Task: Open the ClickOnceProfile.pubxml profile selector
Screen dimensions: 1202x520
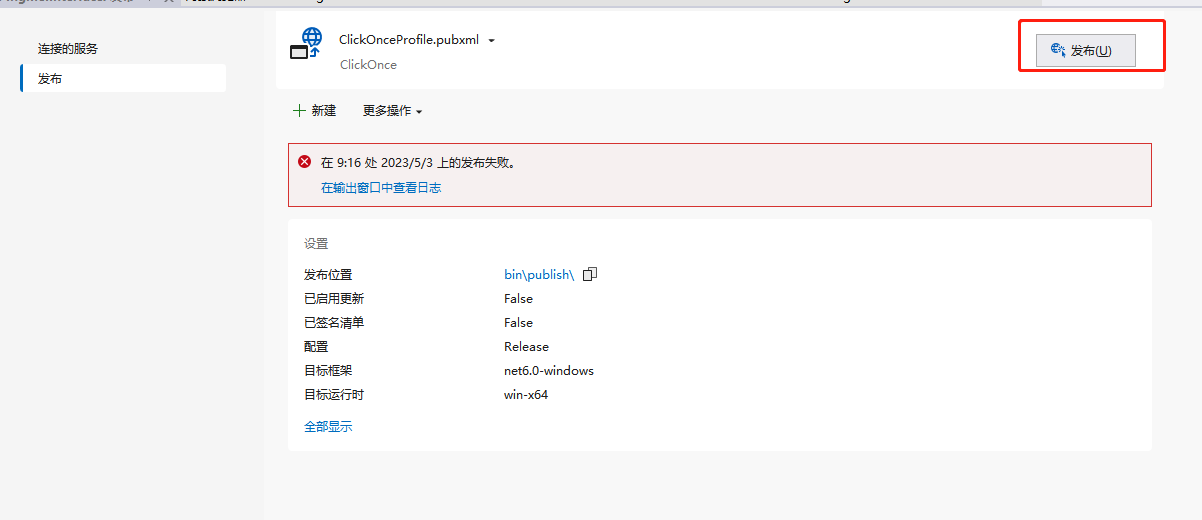Action: click(x=409, y=40)
